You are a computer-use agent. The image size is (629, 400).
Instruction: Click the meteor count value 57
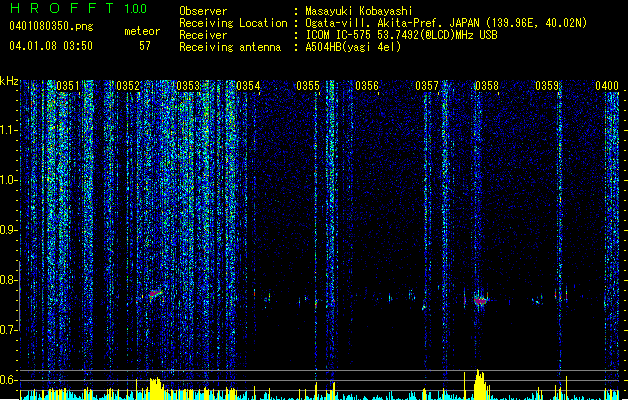pyautogui.click(x=145, y=46)
